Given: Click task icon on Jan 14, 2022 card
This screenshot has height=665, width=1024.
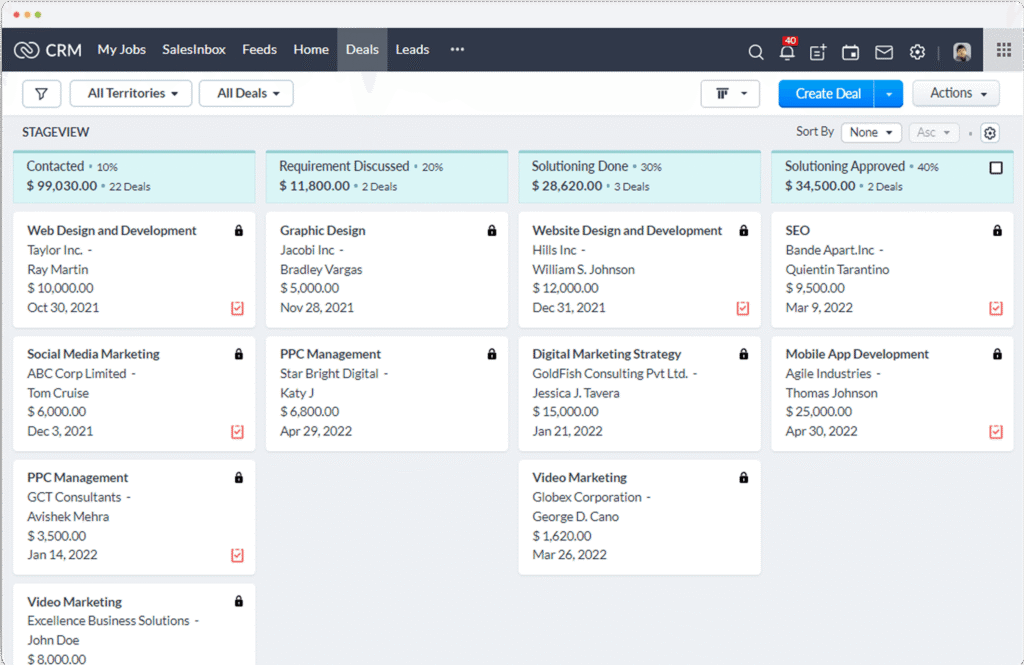Looking at the screenshot, I should pos(238,555).
